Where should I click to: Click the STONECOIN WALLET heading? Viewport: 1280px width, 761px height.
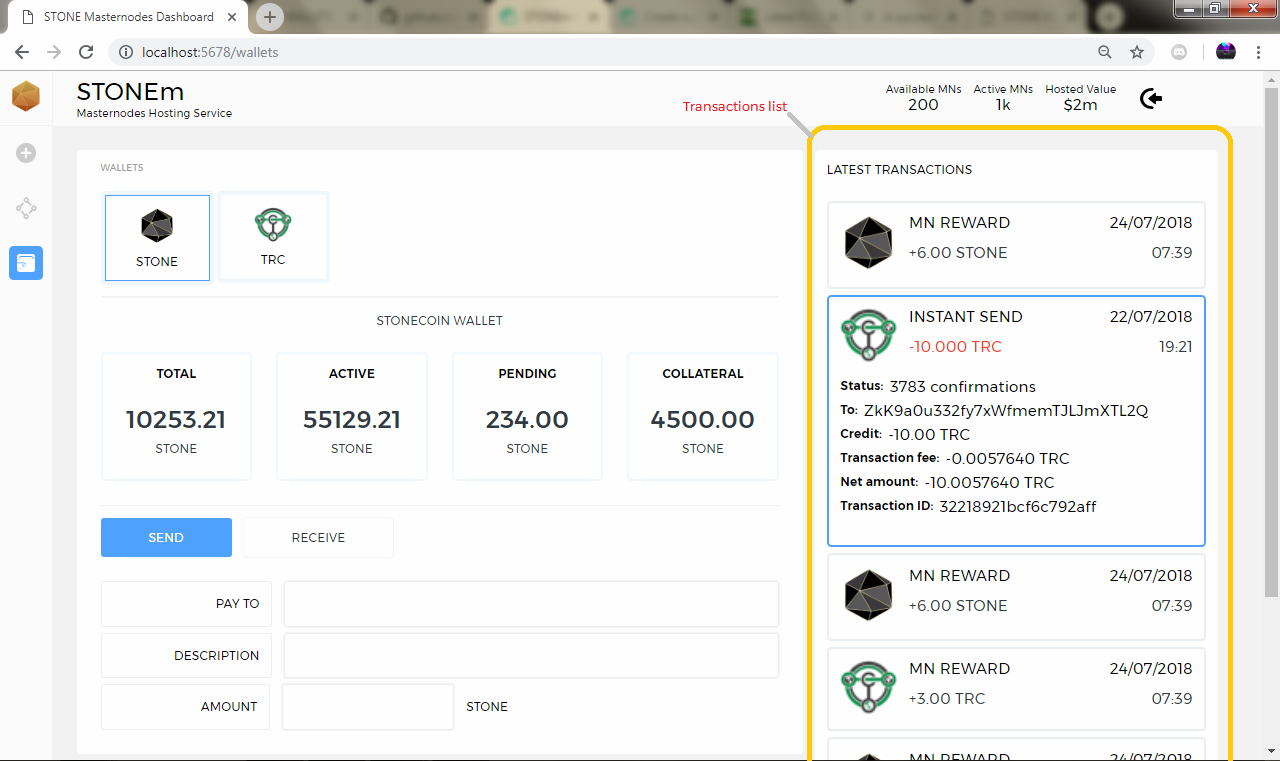click(440, 321)
